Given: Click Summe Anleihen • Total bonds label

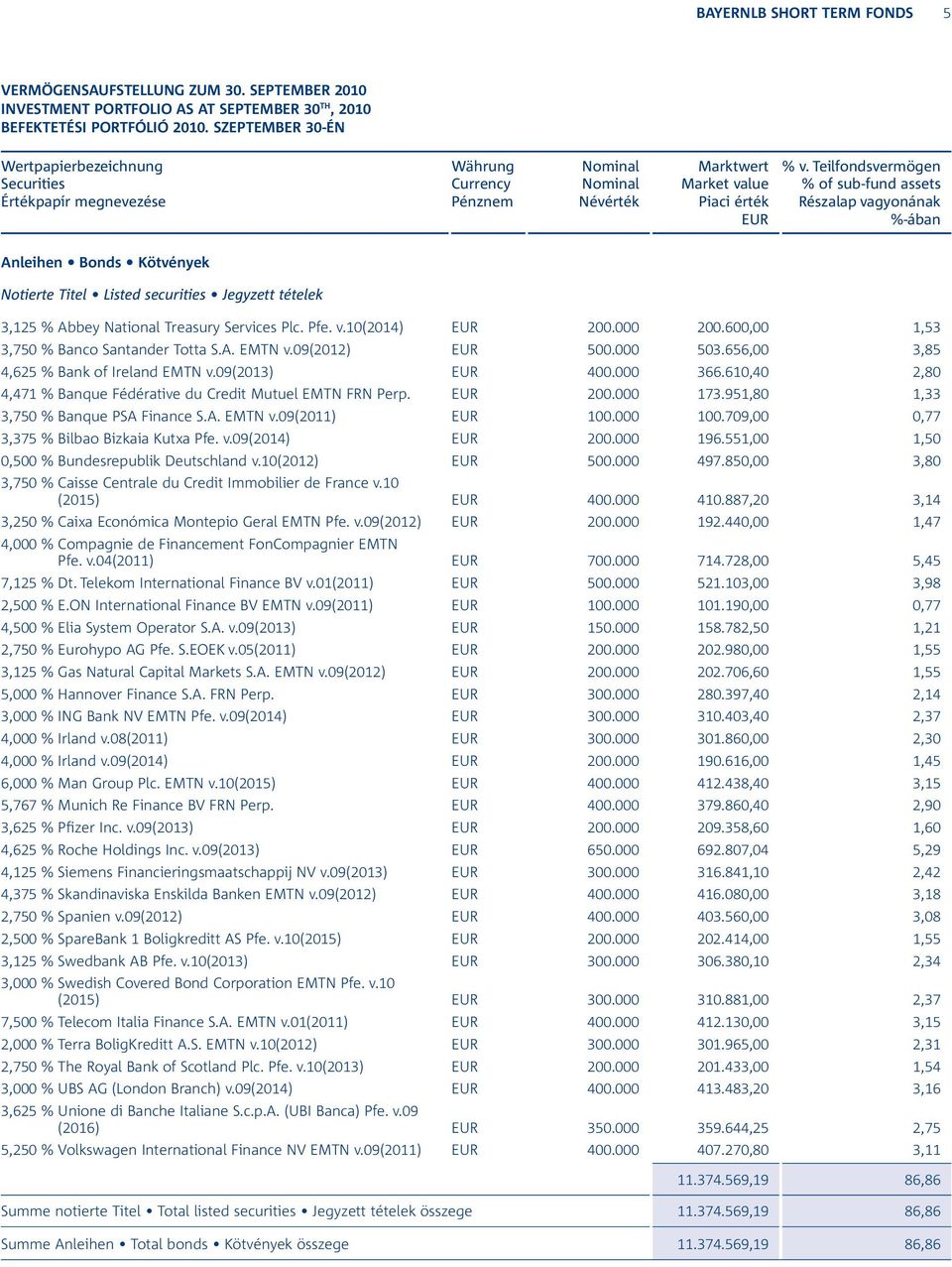Looking at the screenshot, I should [175, 1244].
